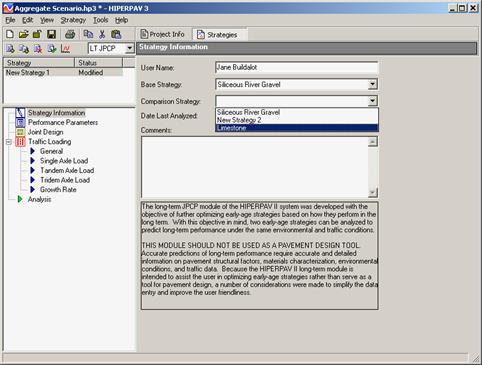The height and width of the screenshot is (365, 482).
Task: Click Comments scrollbar up arrow
Action: pyautogui.click(x=373, y=142)
